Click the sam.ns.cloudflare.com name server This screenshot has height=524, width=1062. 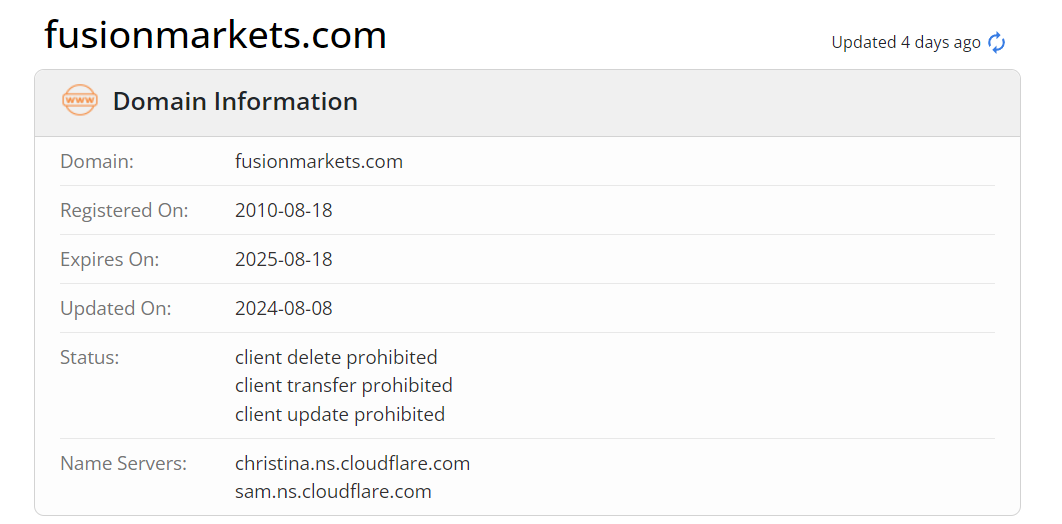(333, 491)
